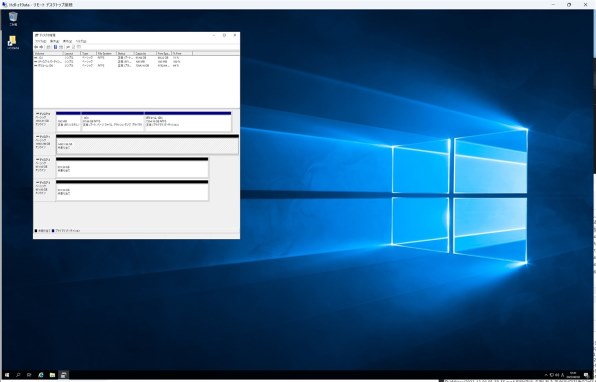The width and height of the screenshot is (596, 382).
Task: Open Help via the blue toolbar icon
Action: coord(55,47)
